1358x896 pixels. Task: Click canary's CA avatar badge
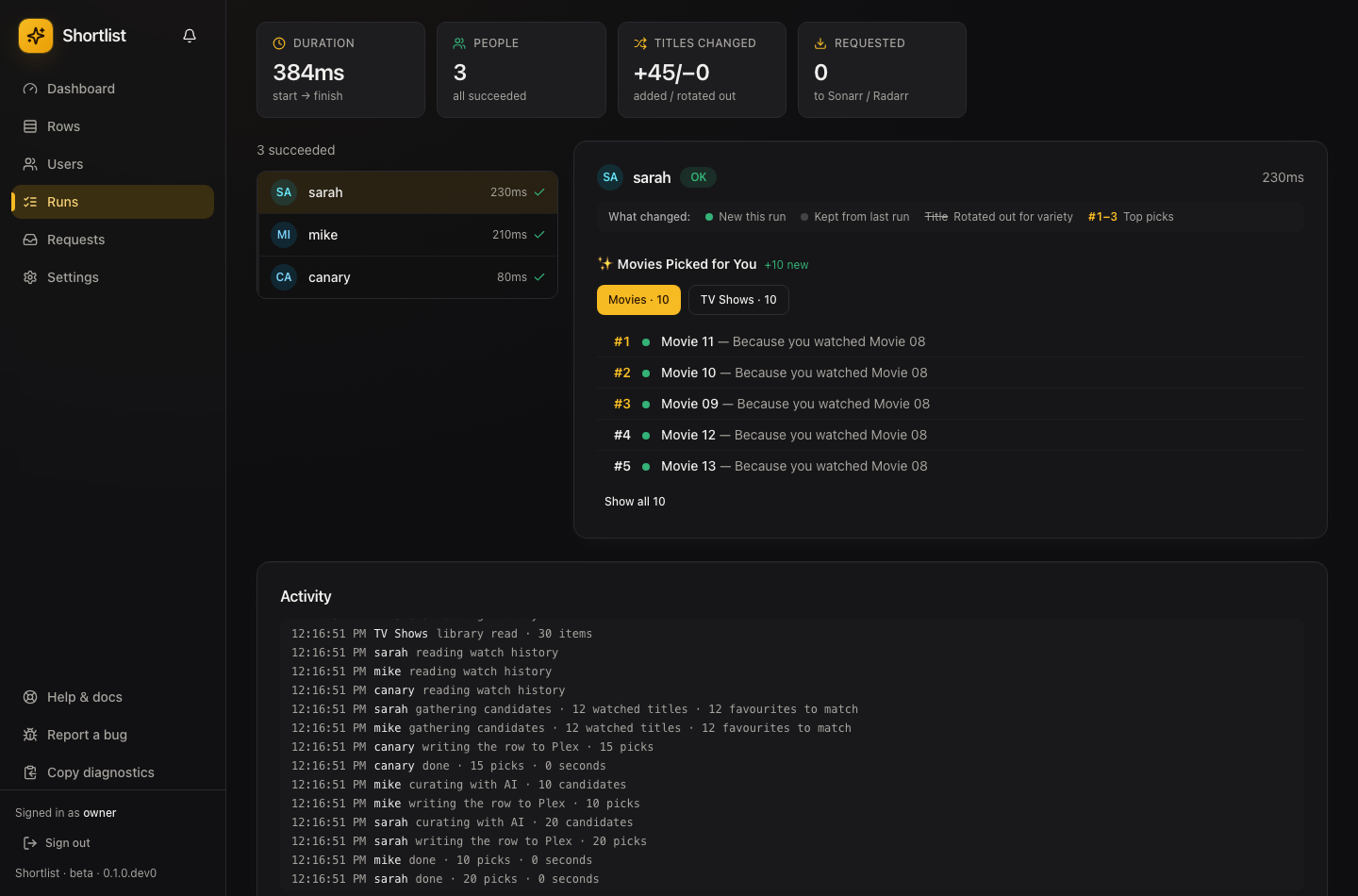(x=284, y=277)
